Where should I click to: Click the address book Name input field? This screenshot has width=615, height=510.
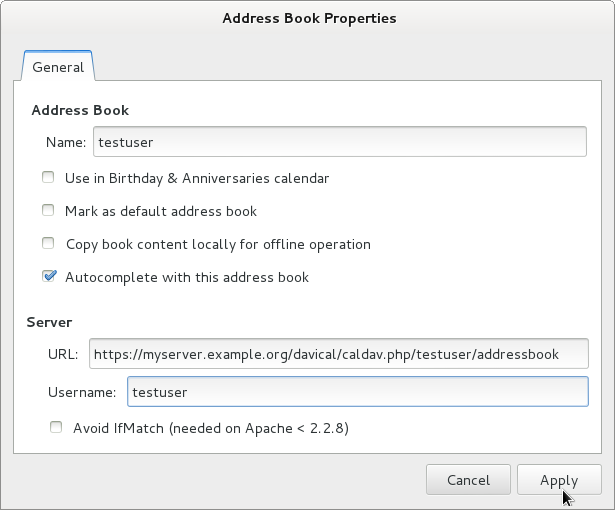(340, 142)
